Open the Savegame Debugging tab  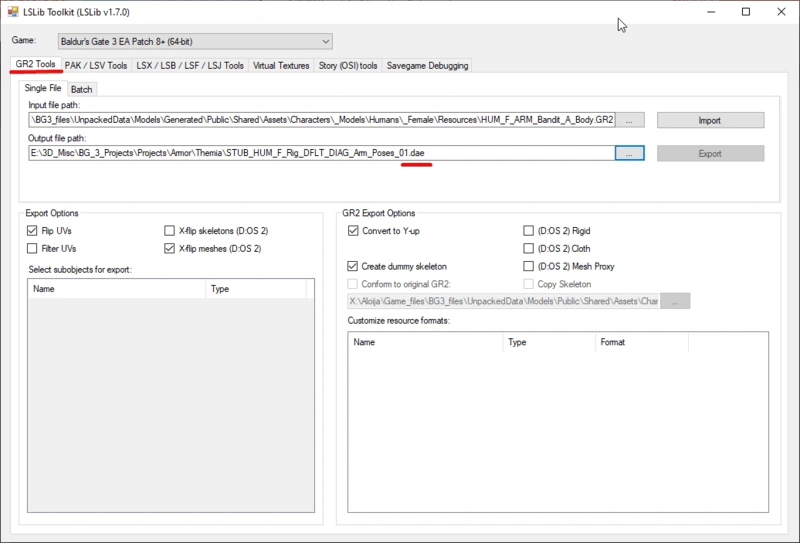pos(427,65)
